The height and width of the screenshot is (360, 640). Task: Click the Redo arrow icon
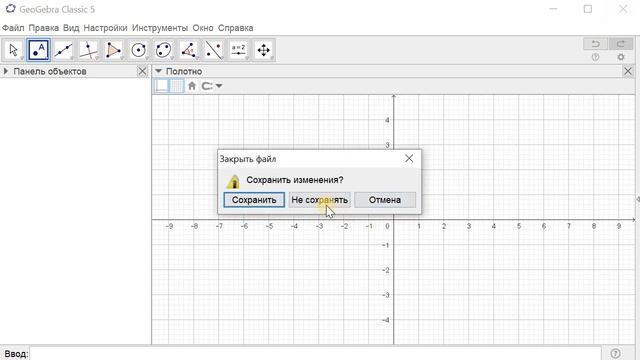click(621, 44)
